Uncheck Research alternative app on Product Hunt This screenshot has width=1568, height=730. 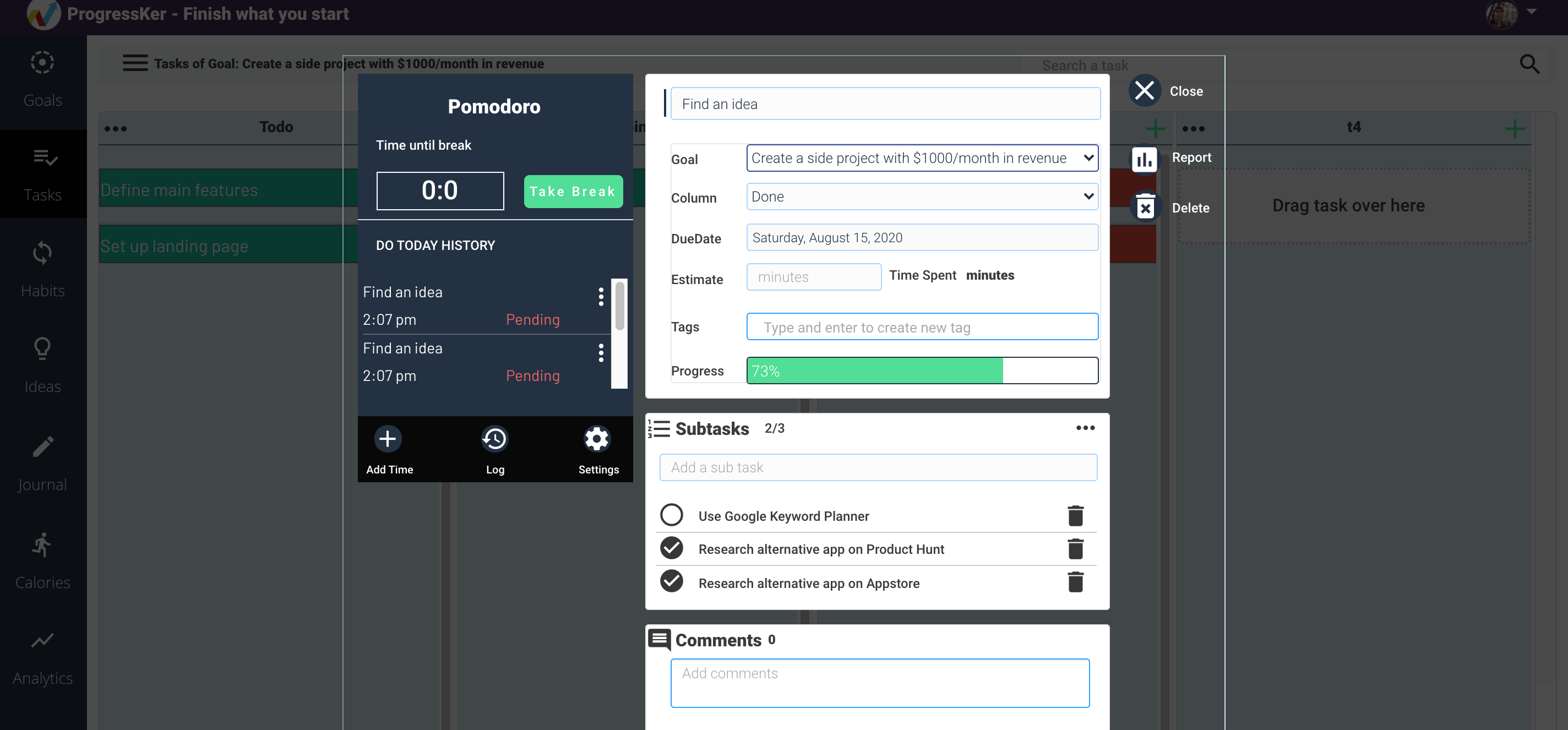671,547
